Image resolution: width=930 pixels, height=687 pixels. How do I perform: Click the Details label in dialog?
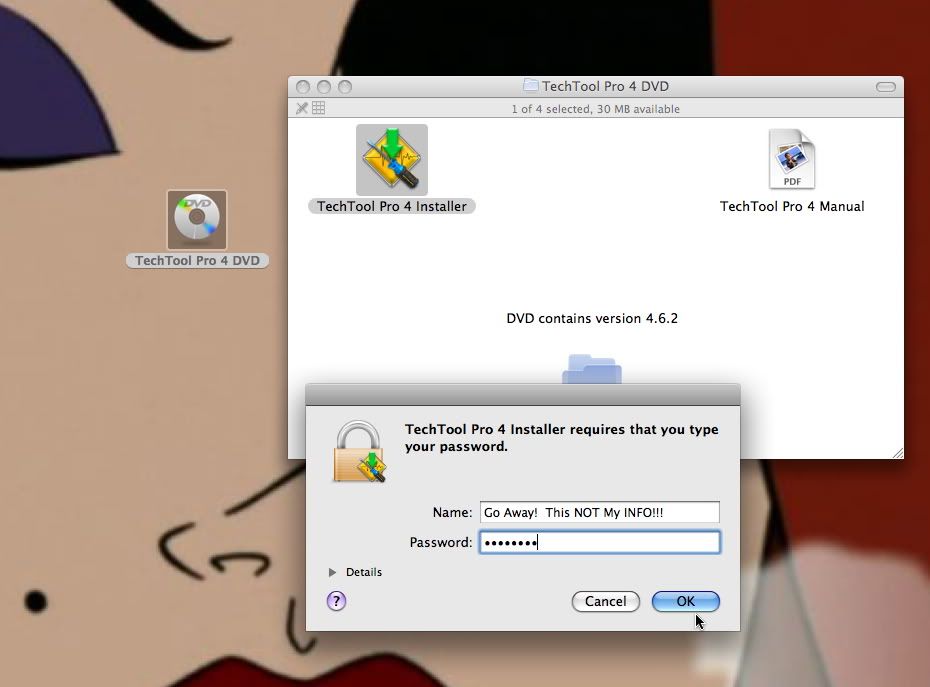pyautogui.click(x=364, y=572)
